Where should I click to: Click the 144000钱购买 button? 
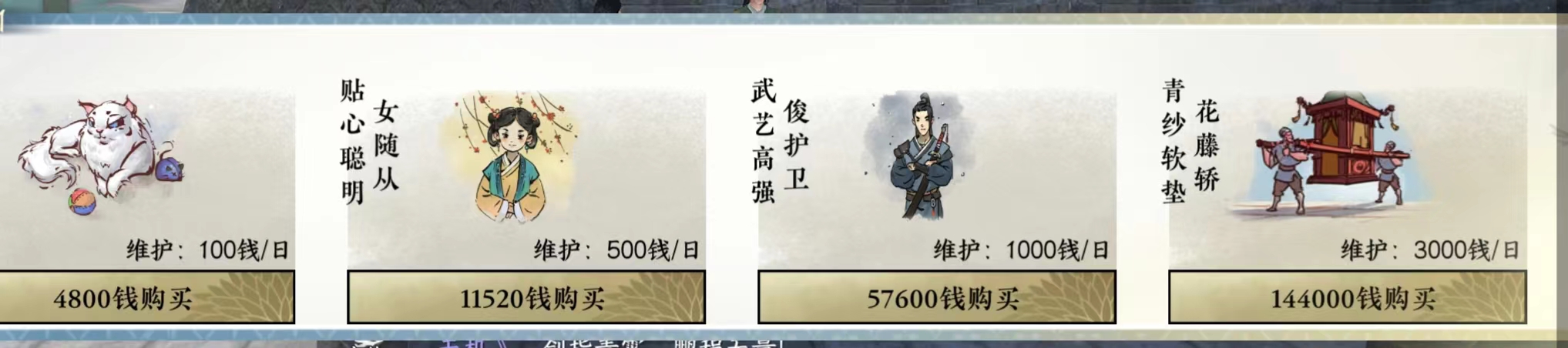(1347, 298)
